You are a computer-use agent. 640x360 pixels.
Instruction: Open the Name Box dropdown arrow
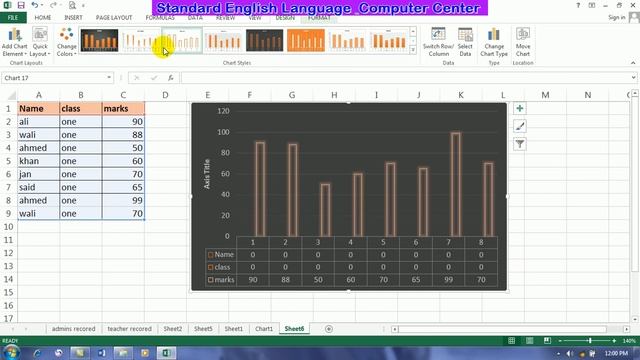click(x=109, y=78)
